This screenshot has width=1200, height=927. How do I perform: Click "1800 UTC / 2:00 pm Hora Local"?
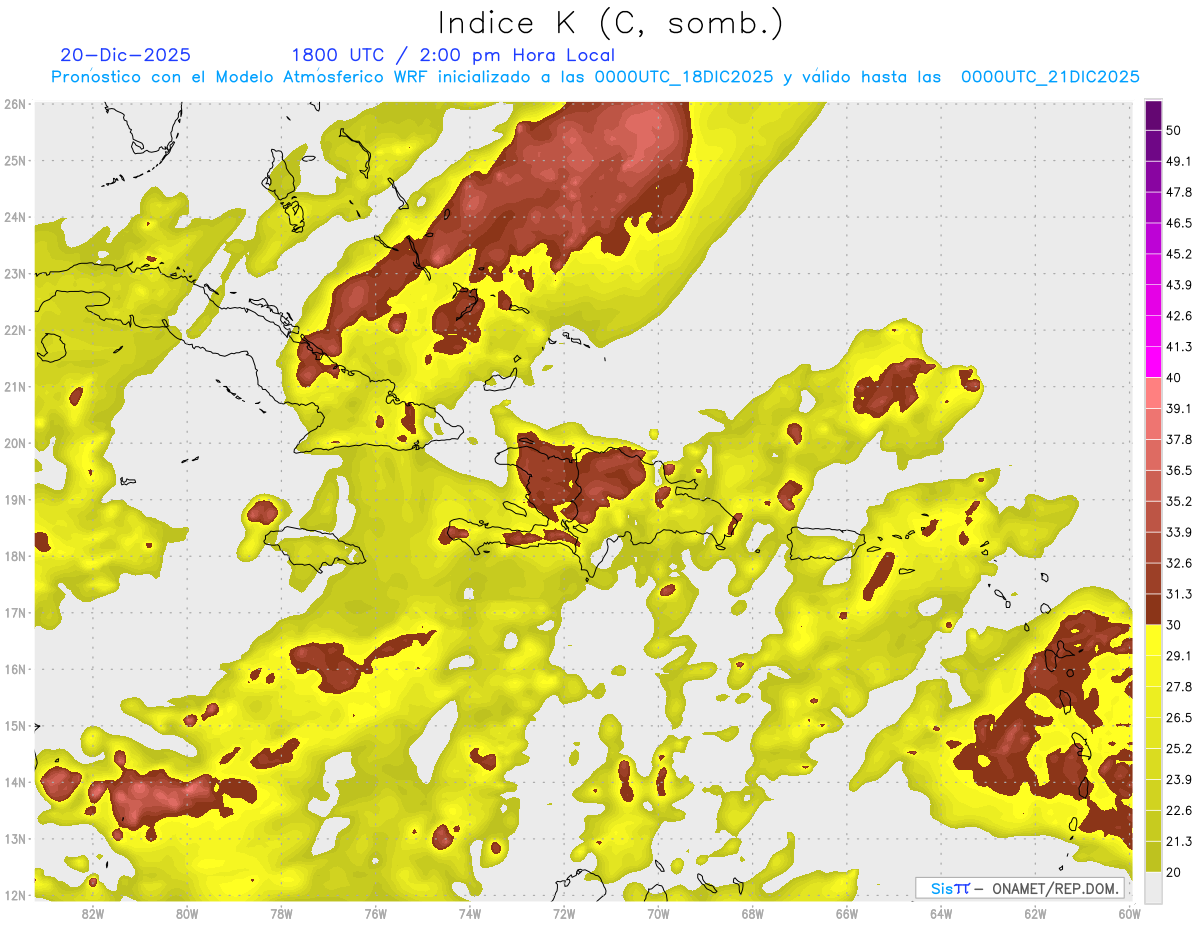[453, 55]
